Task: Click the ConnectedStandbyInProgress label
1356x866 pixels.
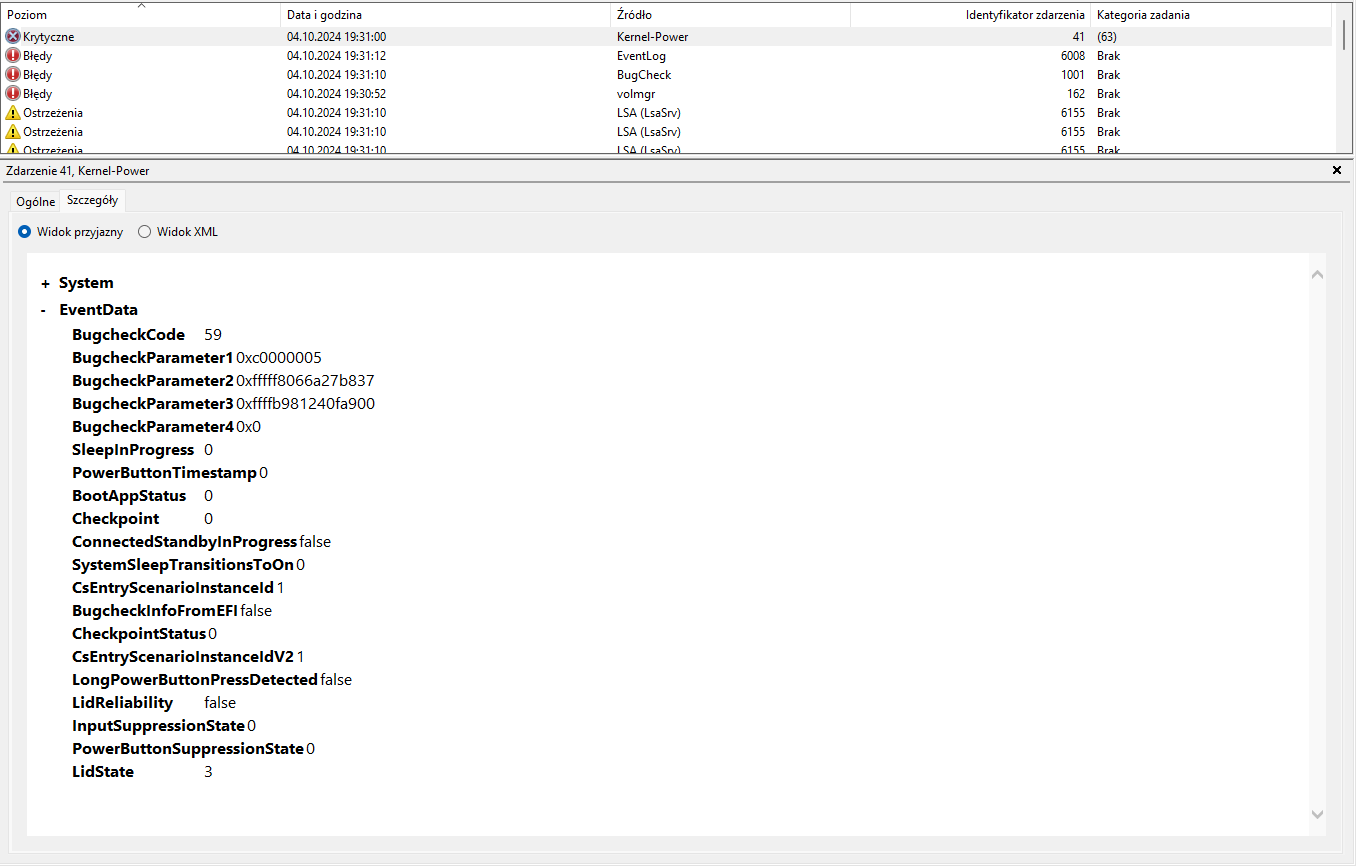Action: (x=185, y=542)
